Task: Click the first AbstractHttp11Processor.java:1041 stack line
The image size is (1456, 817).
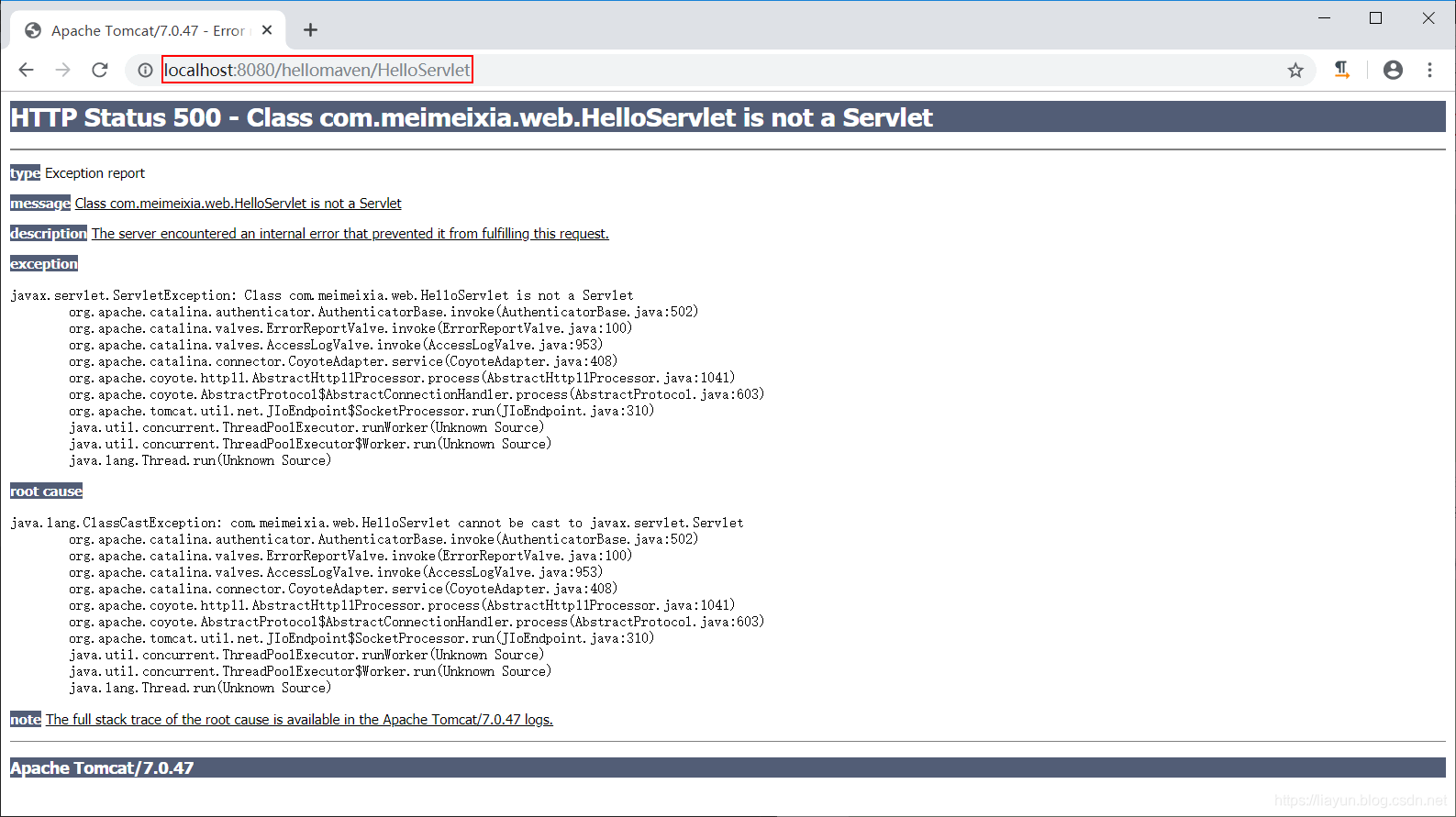Action: [x=402, y=378]
